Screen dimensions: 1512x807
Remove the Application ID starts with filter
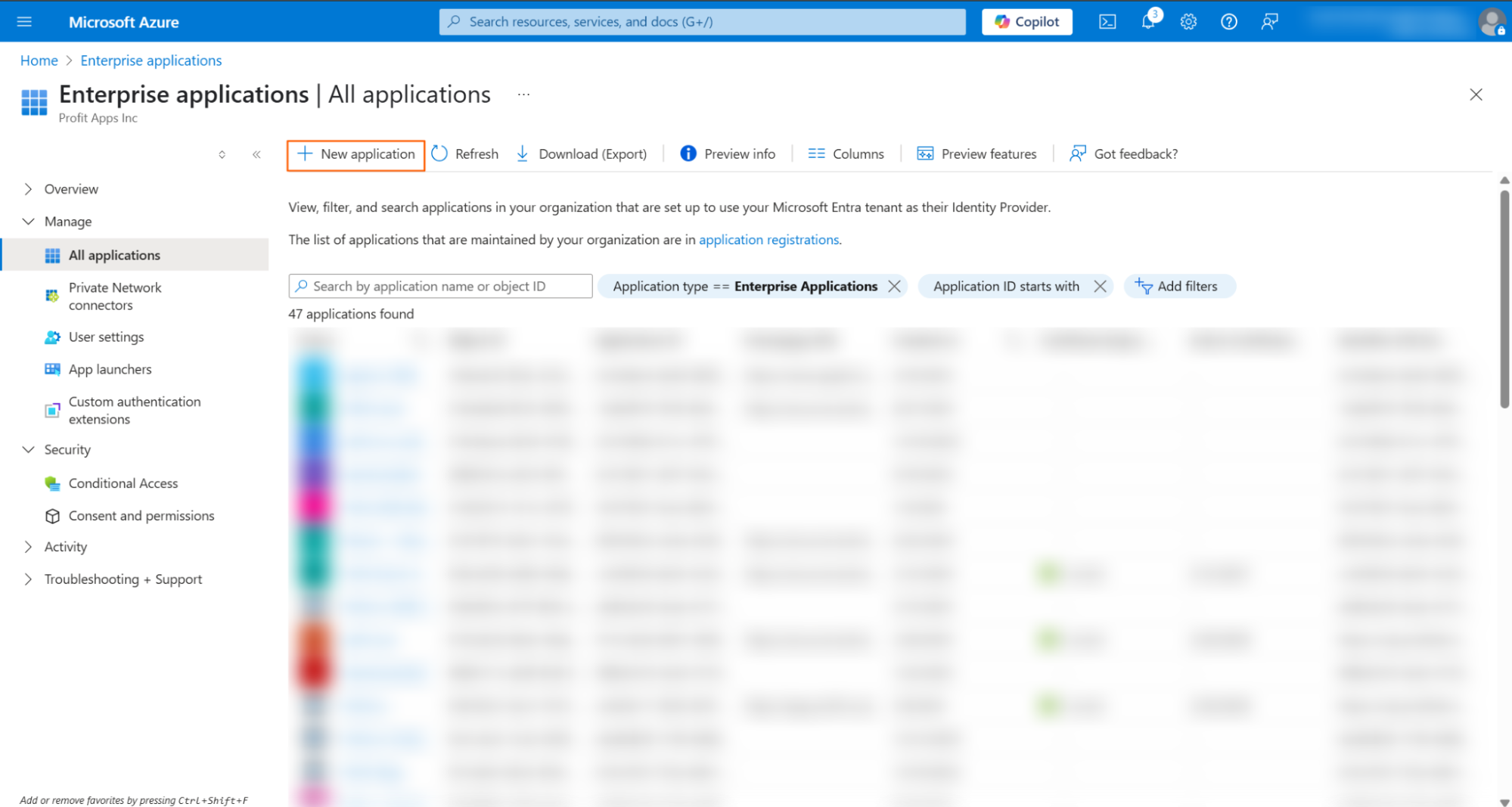pos(1100,287)
